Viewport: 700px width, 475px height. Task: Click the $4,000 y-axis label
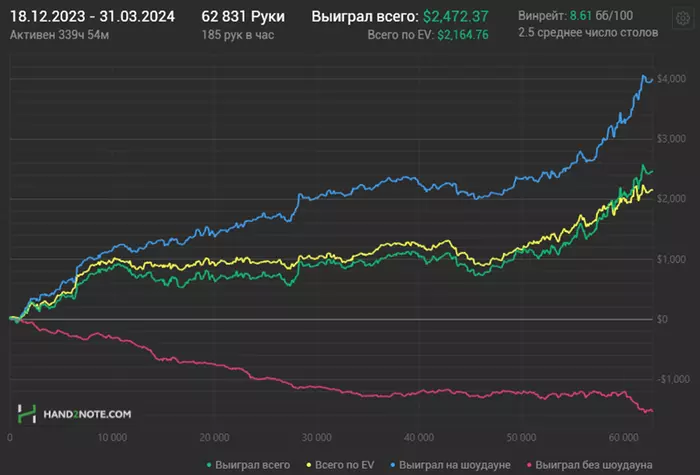[671, 79]
